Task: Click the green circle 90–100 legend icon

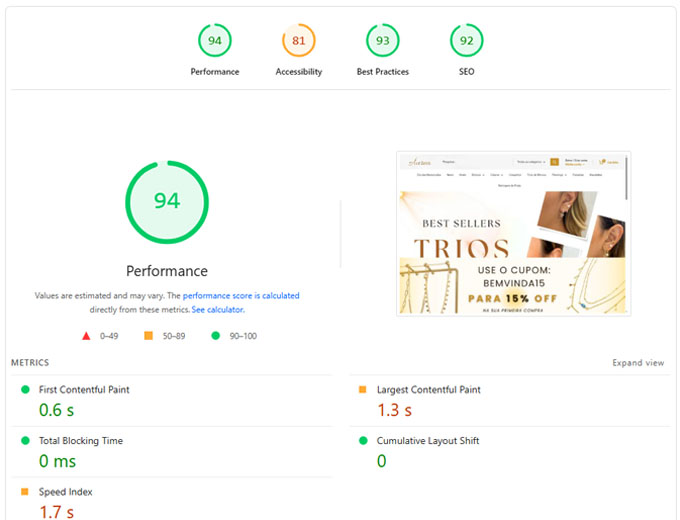Action: pos(216,336)
